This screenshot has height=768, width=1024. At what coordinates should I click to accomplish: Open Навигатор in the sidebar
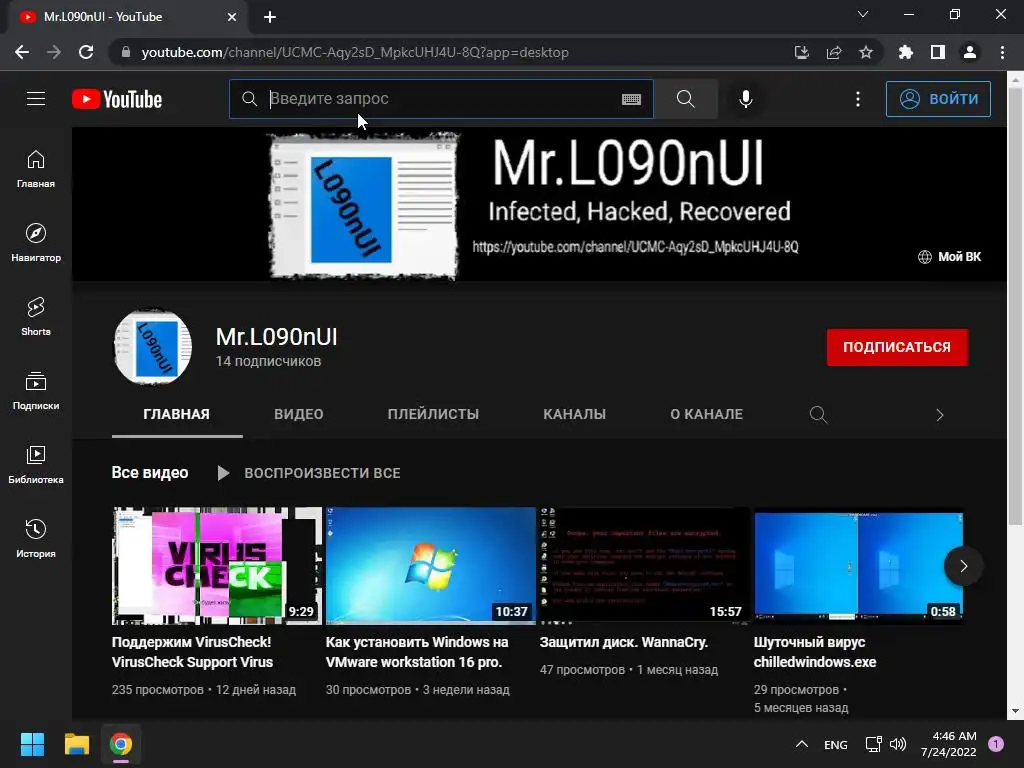point(36,243)
